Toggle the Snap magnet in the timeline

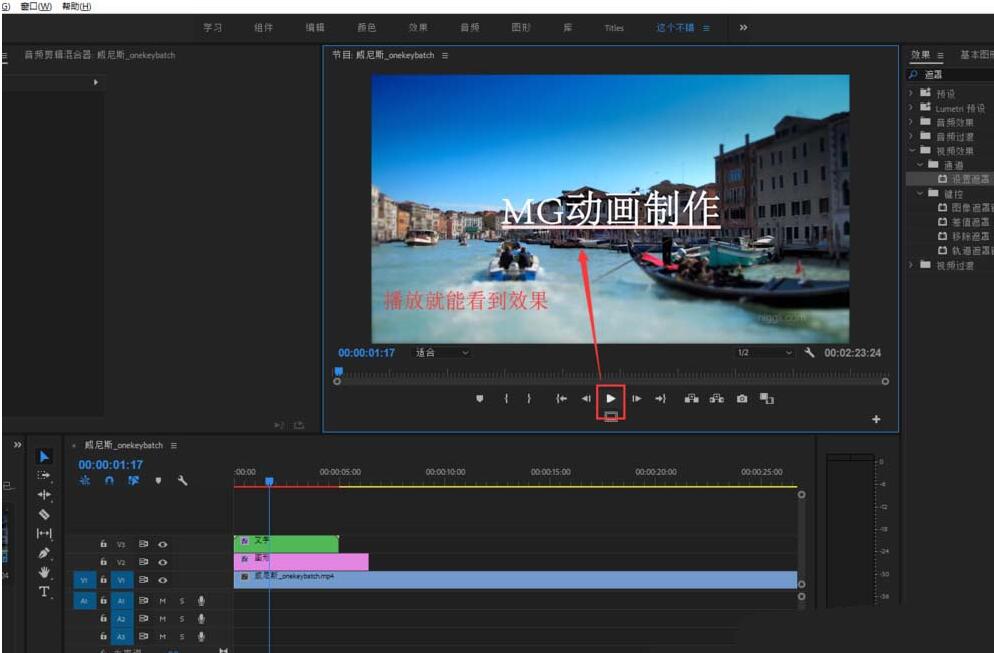pyautogui.click(x=109, y=481)
